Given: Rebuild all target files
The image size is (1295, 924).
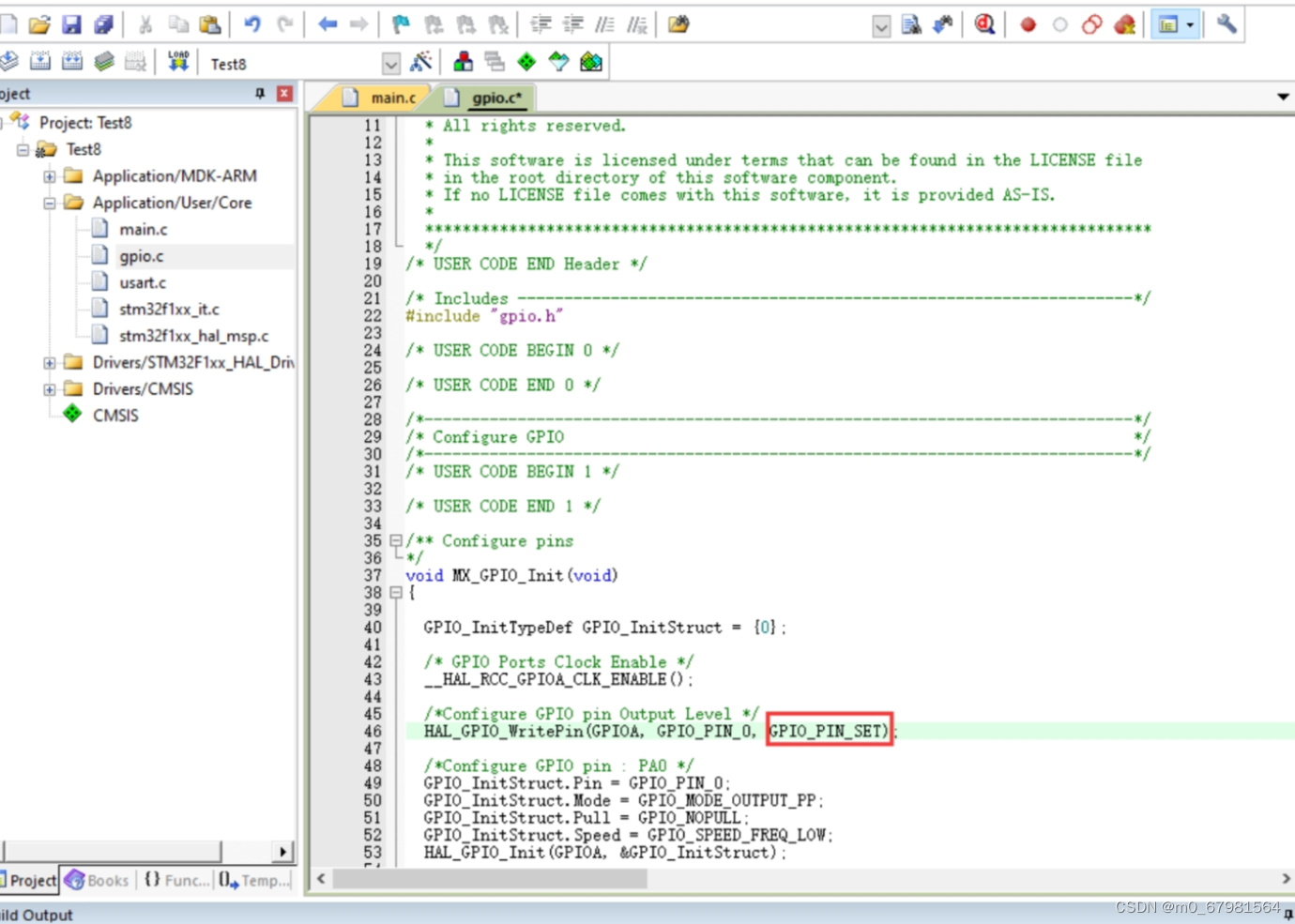Looking at the screenshot, I should pos(71,62).
